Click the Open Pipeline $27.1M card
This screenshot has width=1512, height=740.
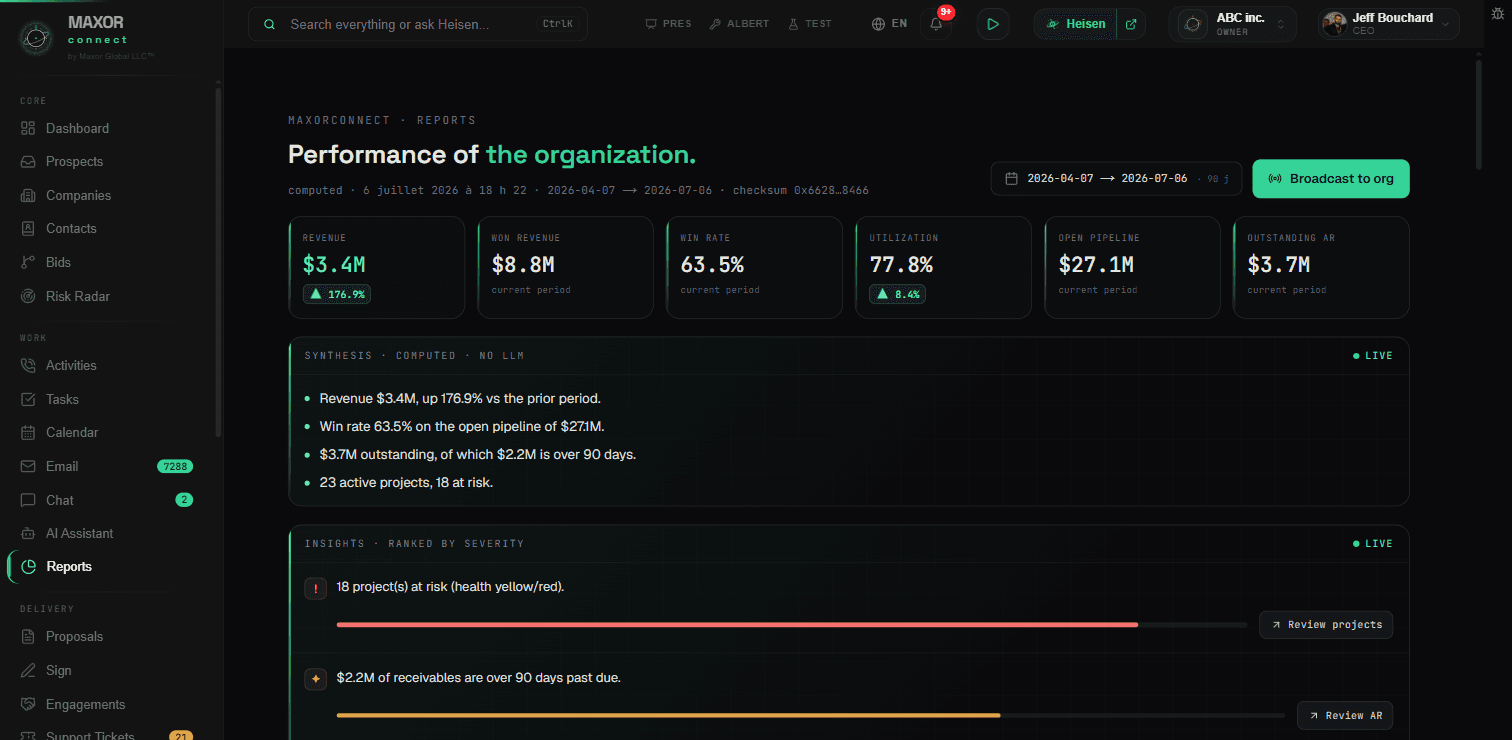1132,268
